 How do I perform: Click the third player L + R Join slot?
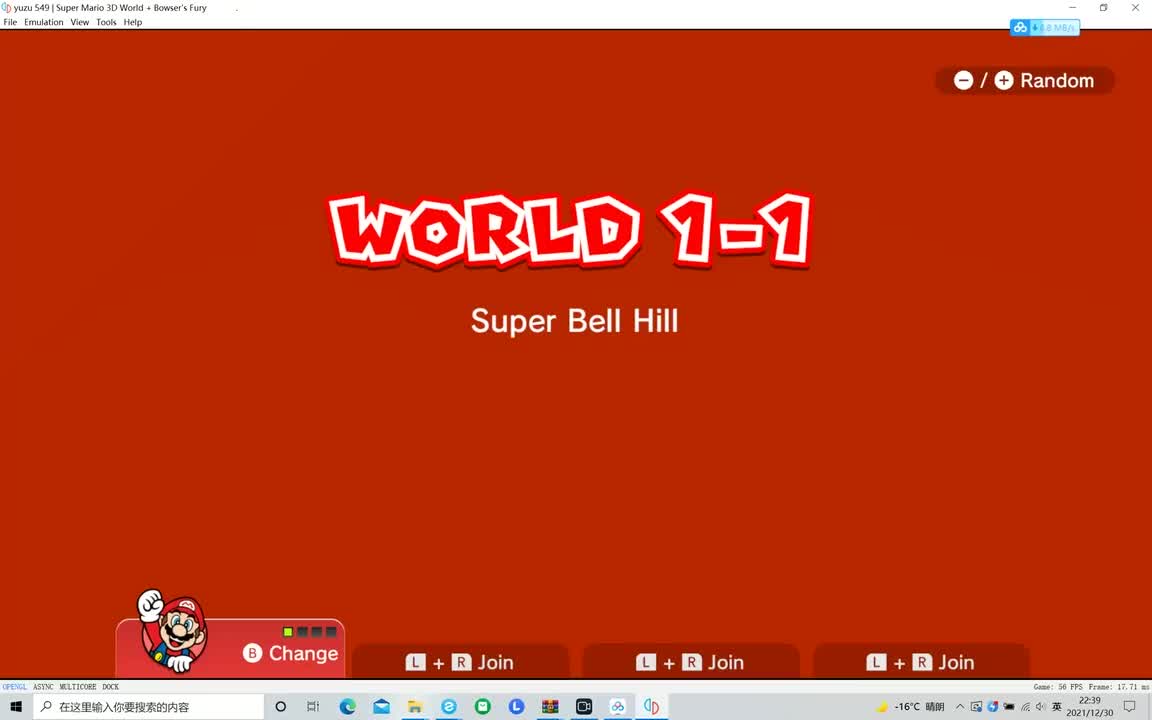[691, 662]
